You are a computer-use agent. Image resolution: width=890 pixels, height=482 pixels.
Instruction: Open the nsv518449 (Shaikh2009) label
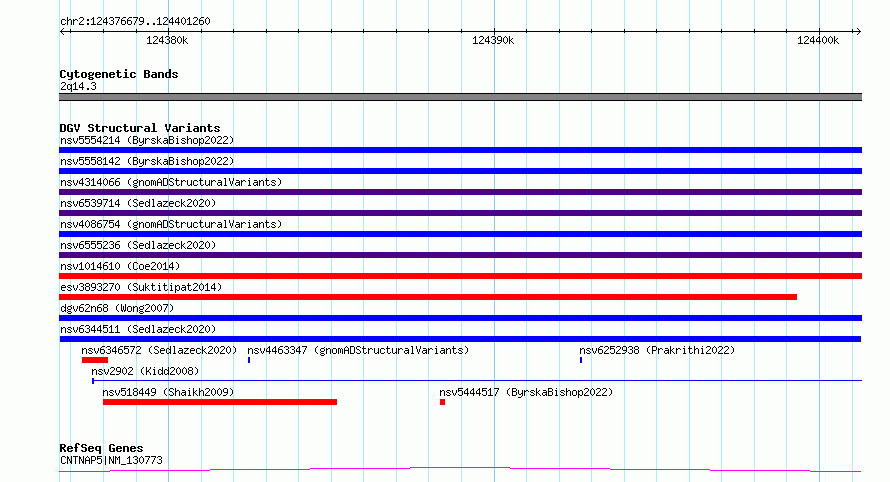pyautogui.click(x=168, y=392)
